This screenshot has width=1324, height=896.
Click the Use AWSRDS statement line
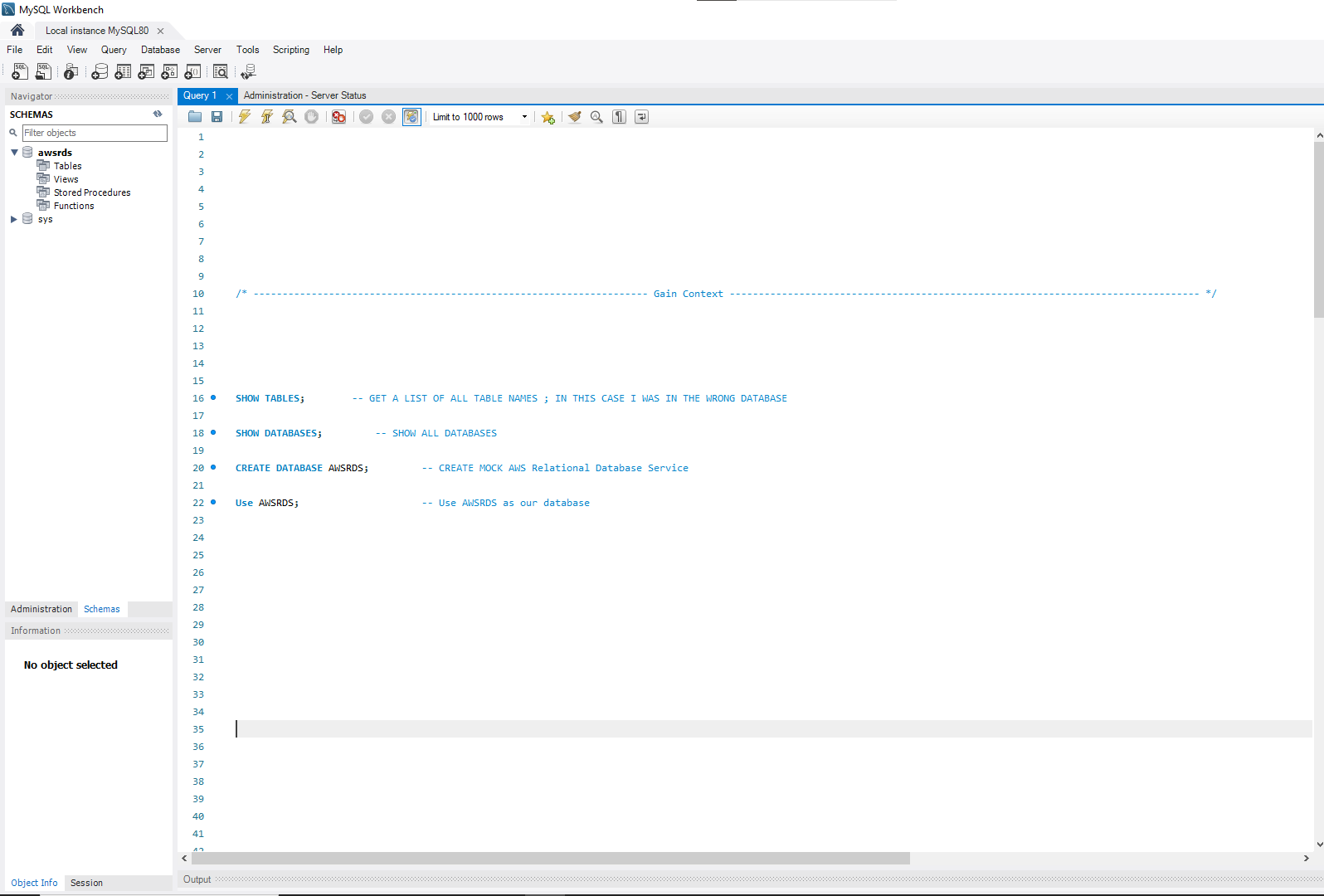pyautogui.click(x=267, y=503)
